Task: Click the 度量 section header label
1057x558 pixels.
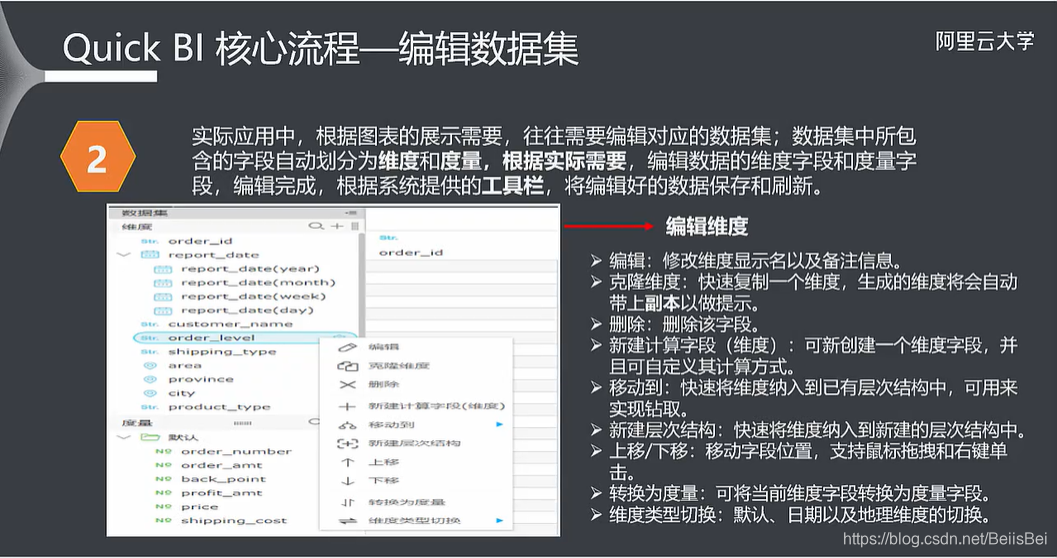Action: 137,423
